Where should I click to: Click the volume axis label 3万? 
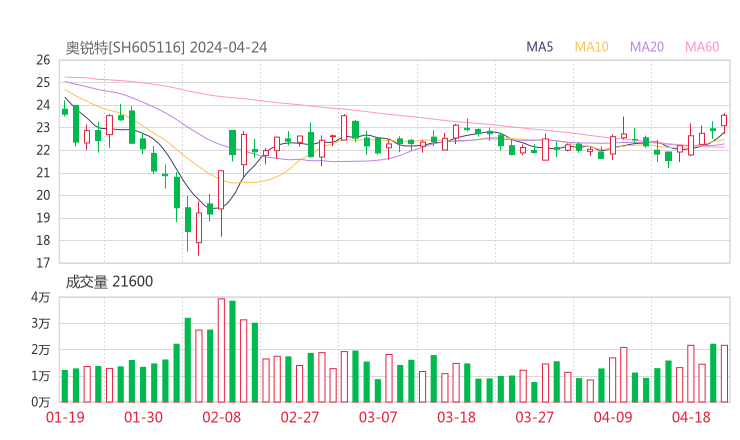[x=41, y=324]
